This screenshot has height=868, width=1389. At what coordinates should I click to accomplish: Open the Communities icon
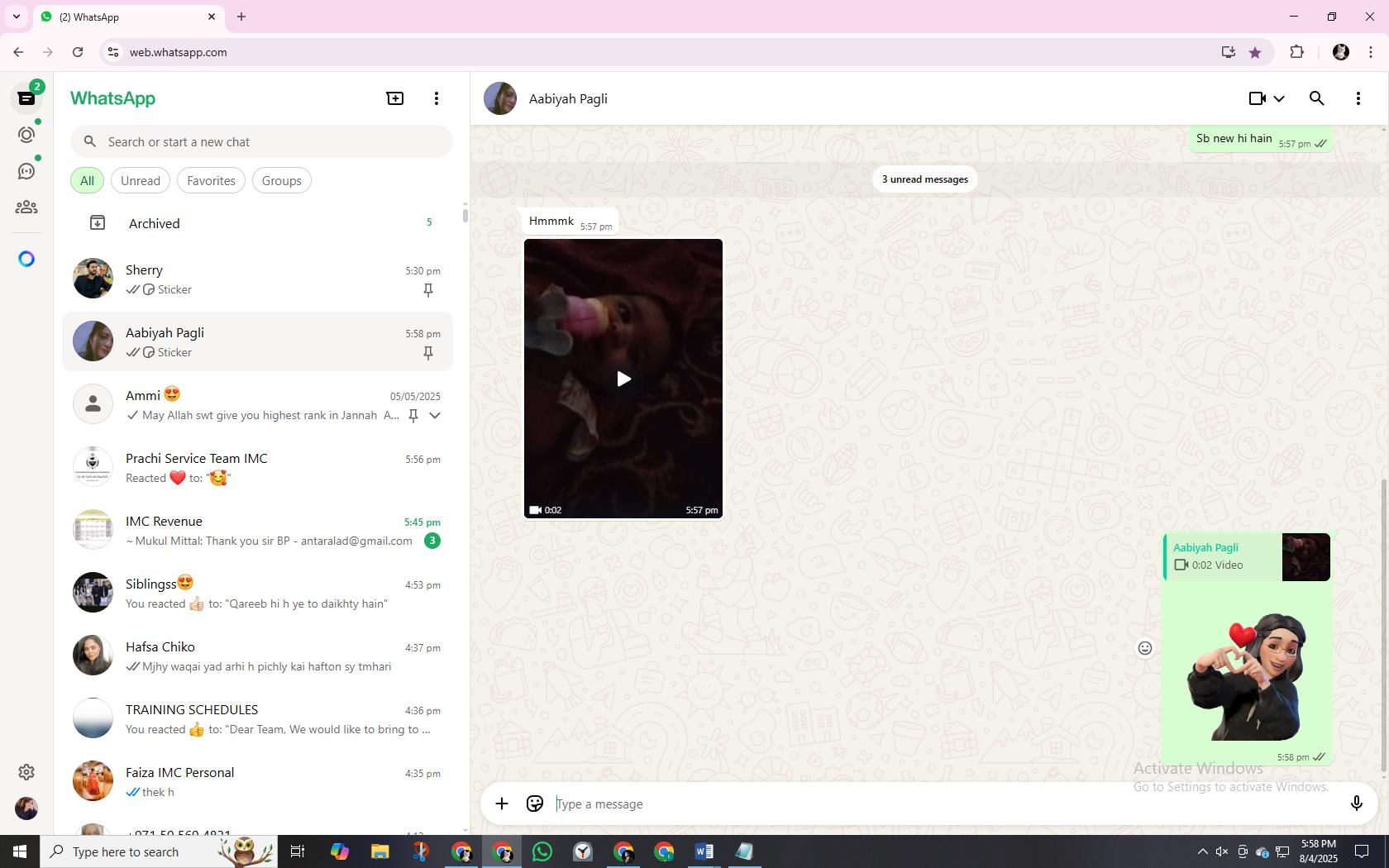click(26, 207)
